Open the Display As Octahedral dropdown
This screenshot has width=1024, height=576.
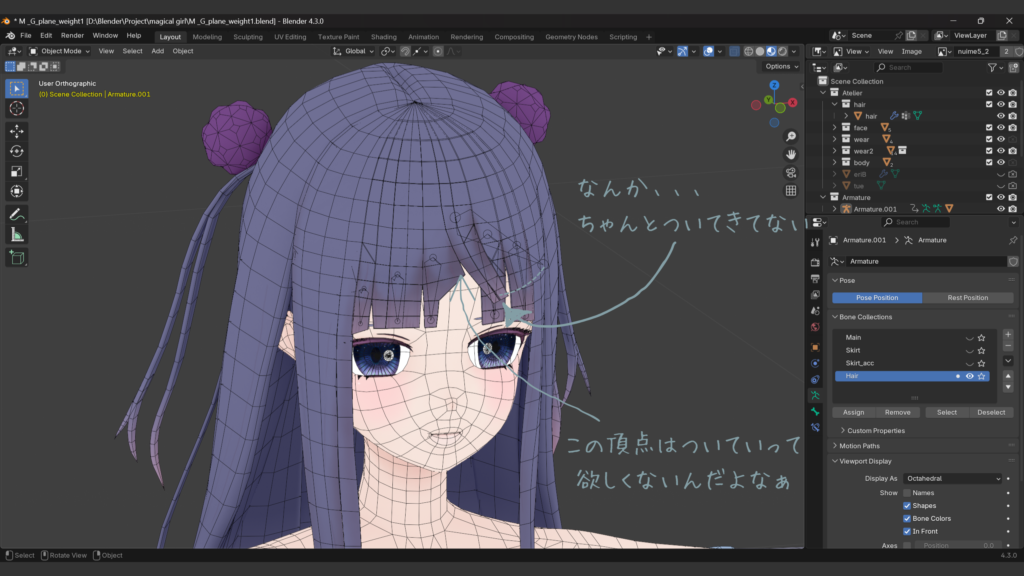[x=951, y=479]
